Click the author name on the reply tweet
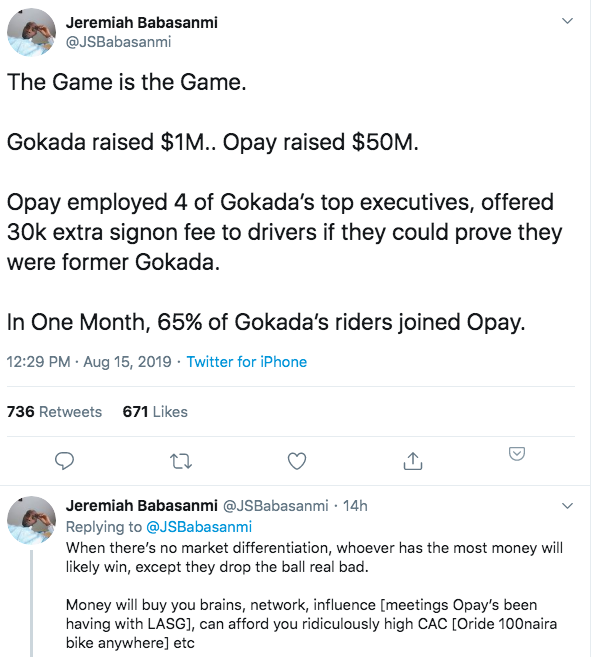Viewport: 605px width, 657px height. pyautogui.click(x=133, y=506)
